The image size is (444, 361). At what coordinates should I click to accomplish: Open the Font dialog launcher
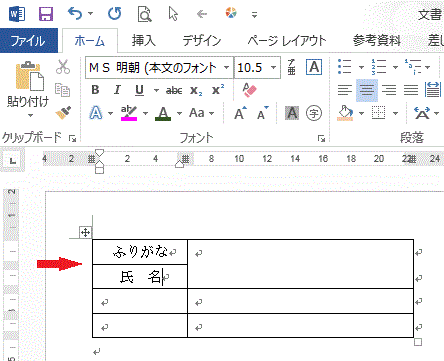(321, 138)
